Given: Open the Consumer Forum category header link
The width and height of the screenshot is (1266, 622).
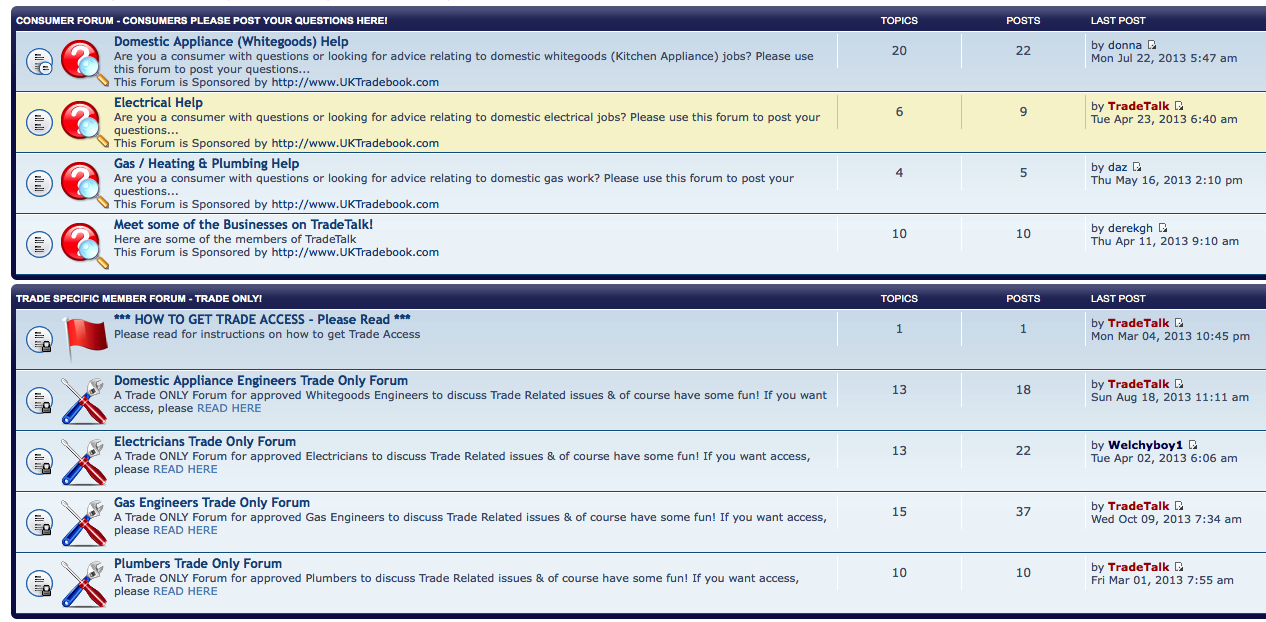Looking at the screenshot, I should (x=202, y=21).
